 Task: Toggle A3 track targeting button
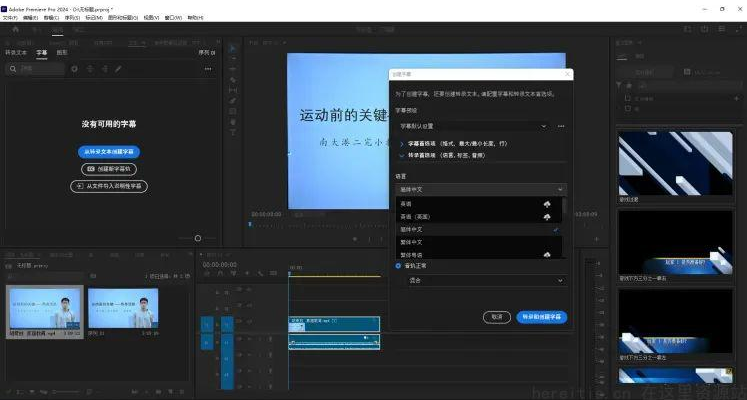(x=227, y=373)
